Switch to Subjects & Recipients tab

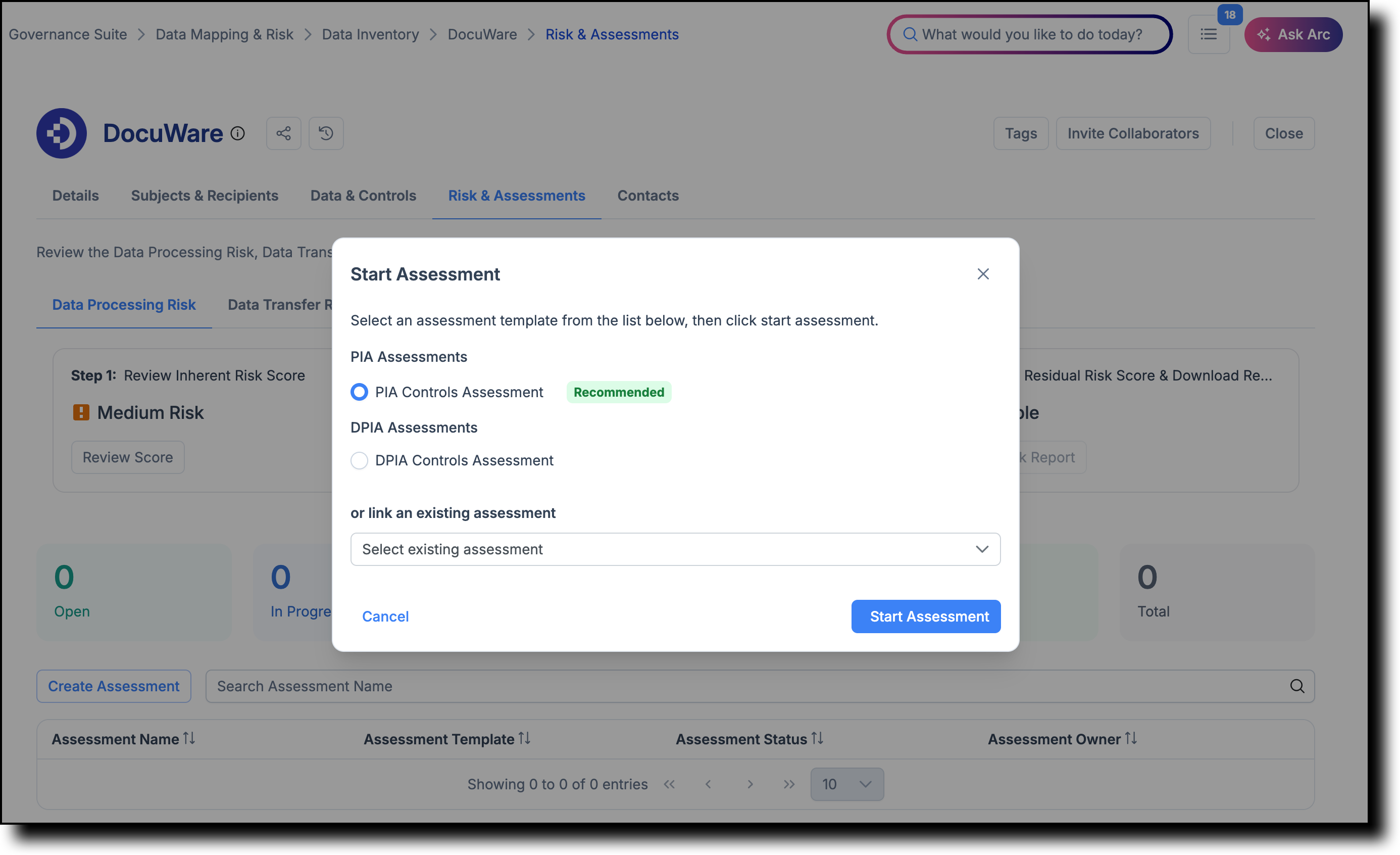point(205,196)
